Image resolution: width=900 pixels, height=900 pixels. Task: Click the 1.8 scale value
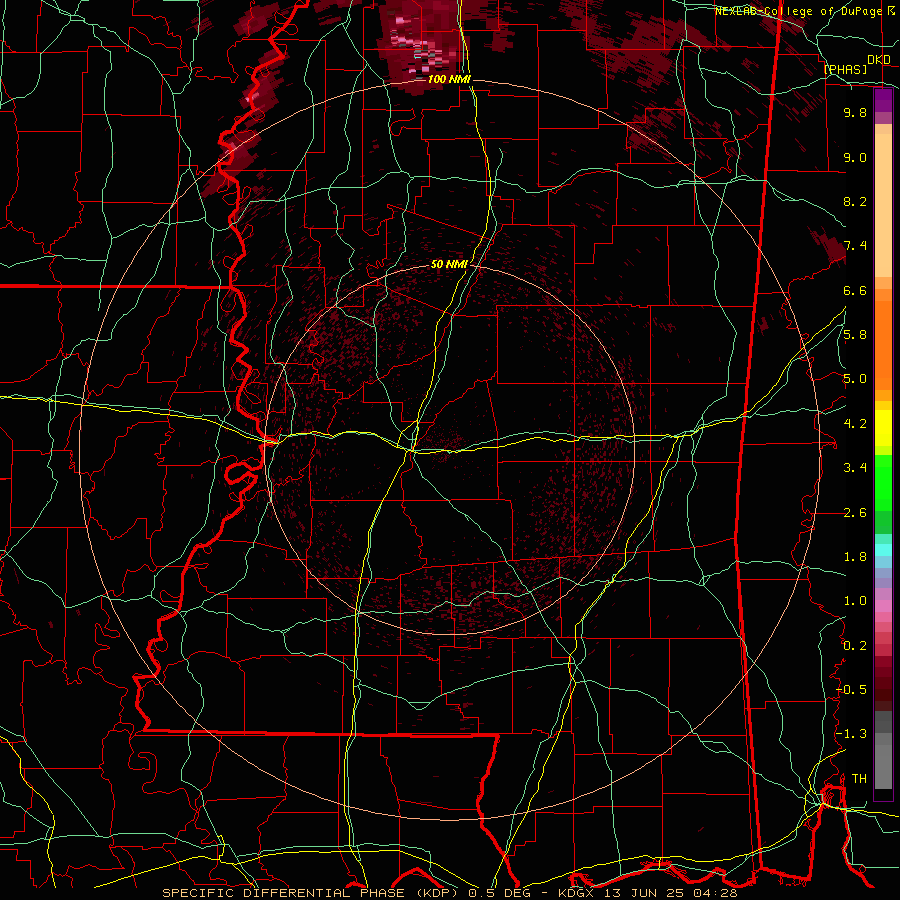pos(855,557)
